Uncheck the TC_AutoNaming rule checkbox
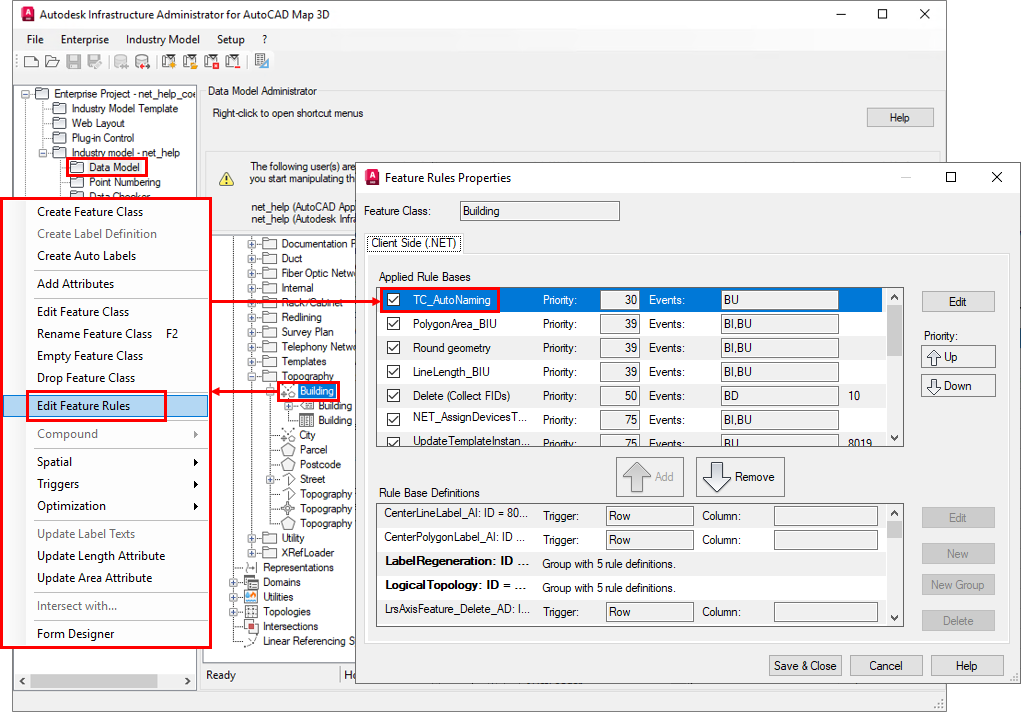1021x712 pixels. (393, 300)
